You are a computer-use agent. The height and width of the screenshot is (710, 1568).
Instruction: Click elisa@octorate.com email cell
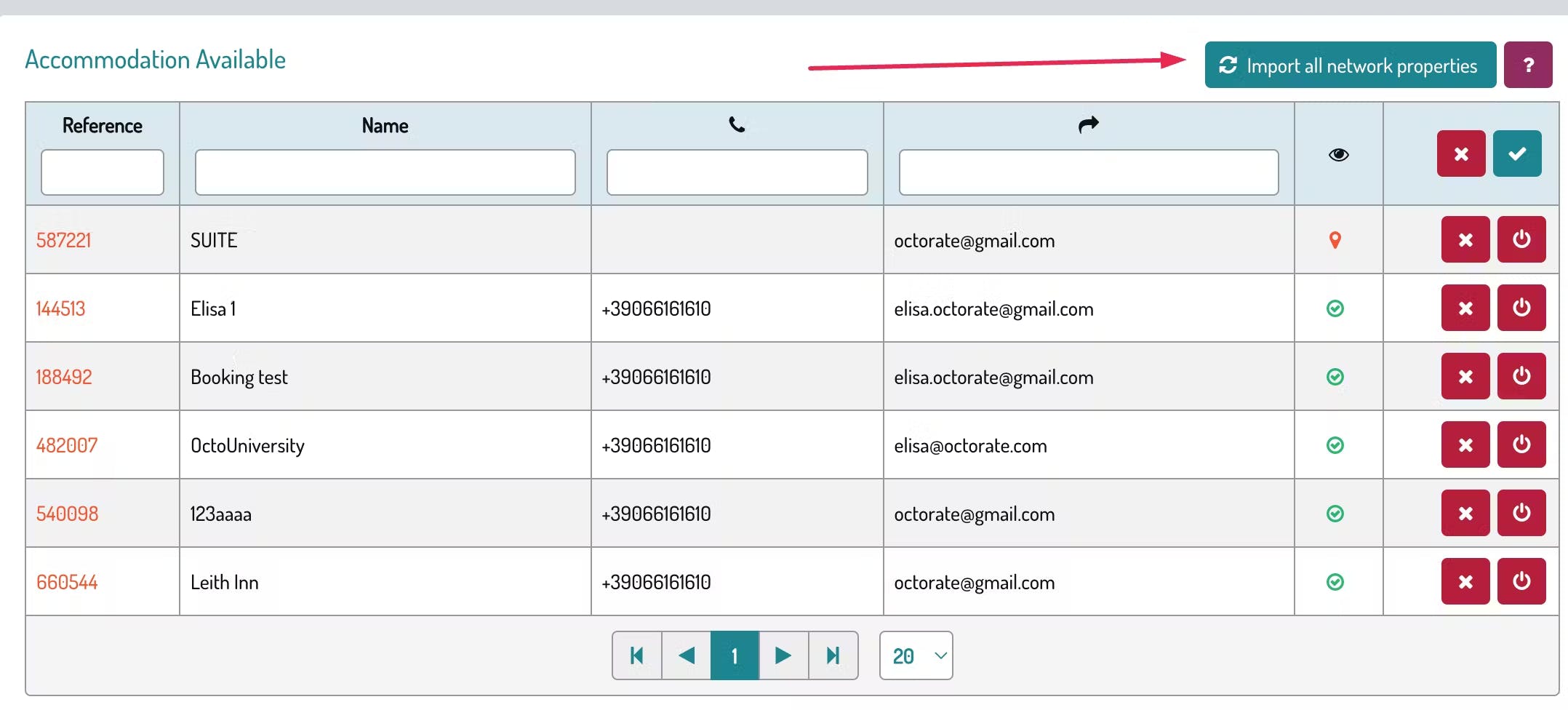[1089, 445]
